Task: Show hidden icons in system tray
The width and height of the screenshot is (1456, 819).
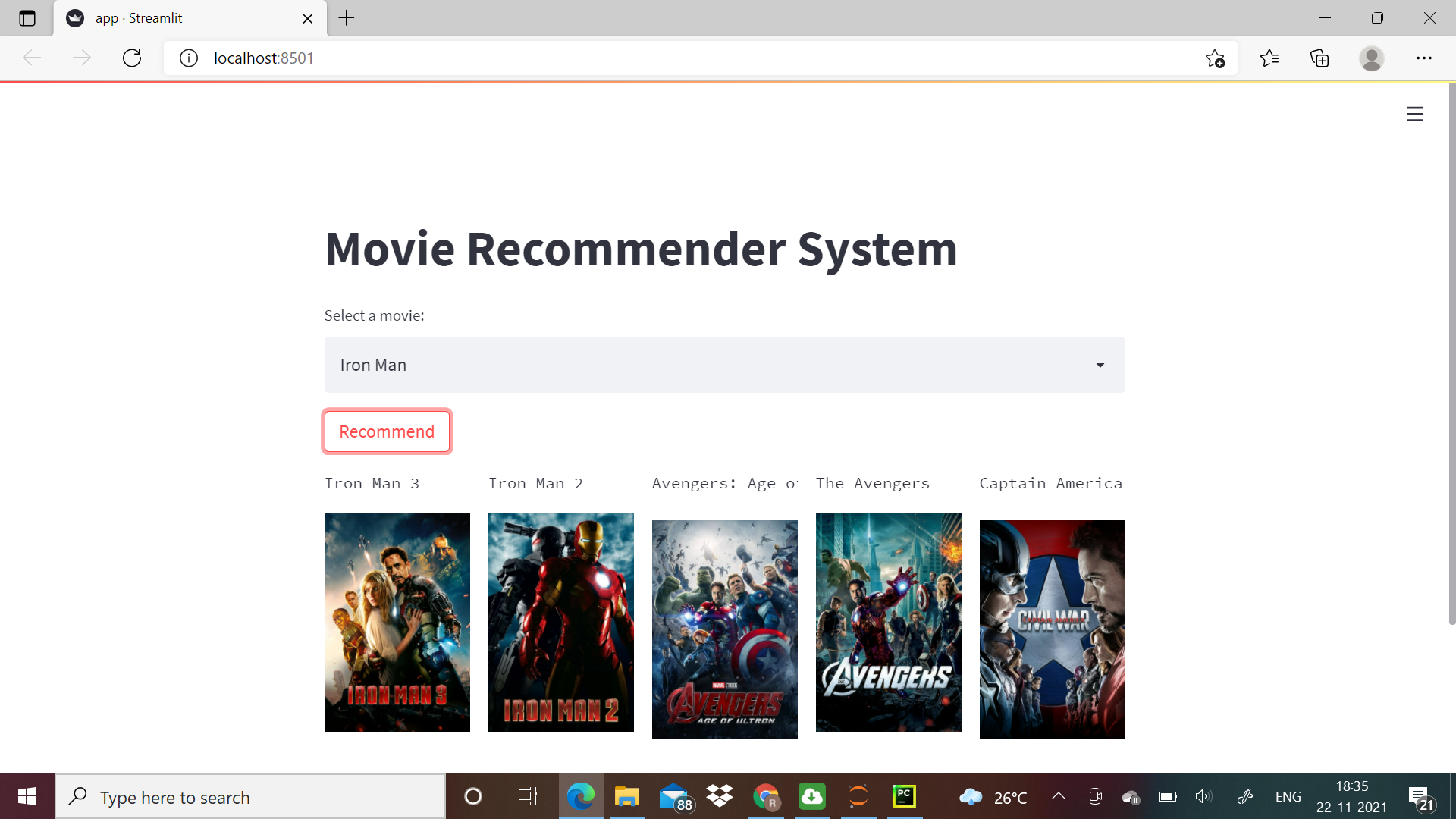Action: tap(1059, 796)
